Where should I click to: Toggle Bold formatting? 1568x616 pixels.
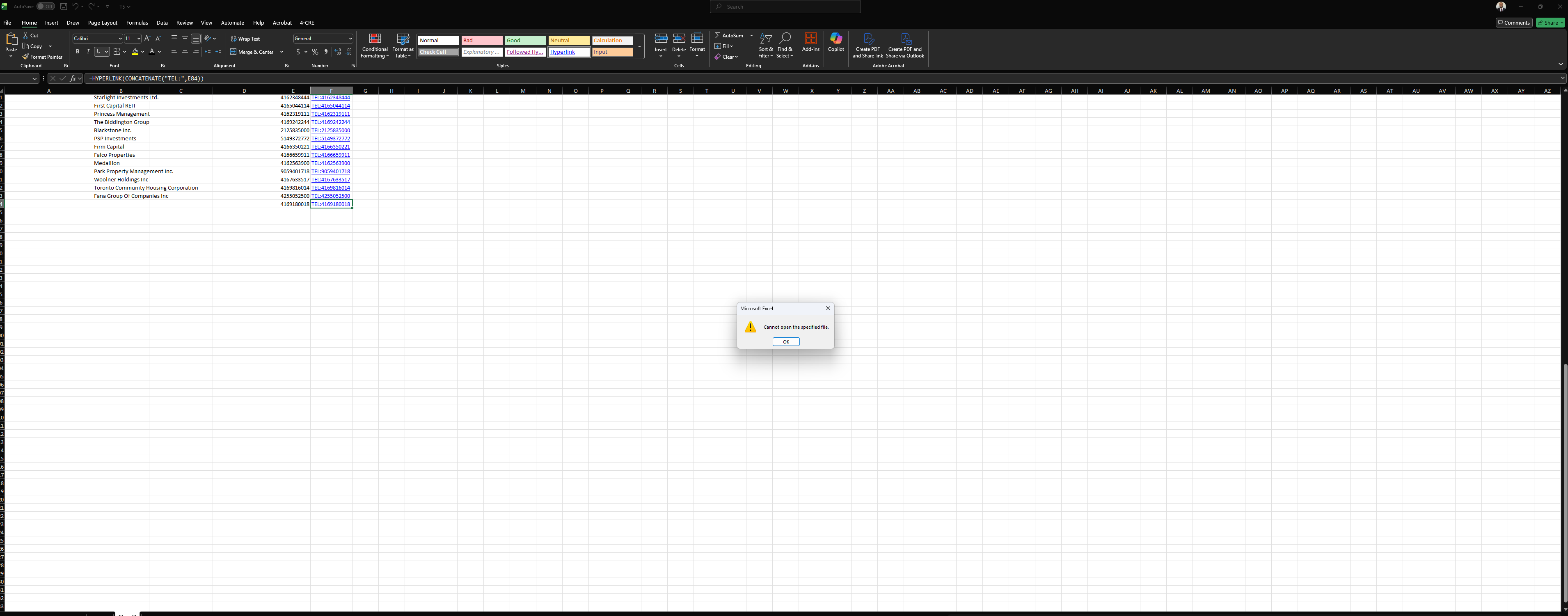(x=77, y=52)
